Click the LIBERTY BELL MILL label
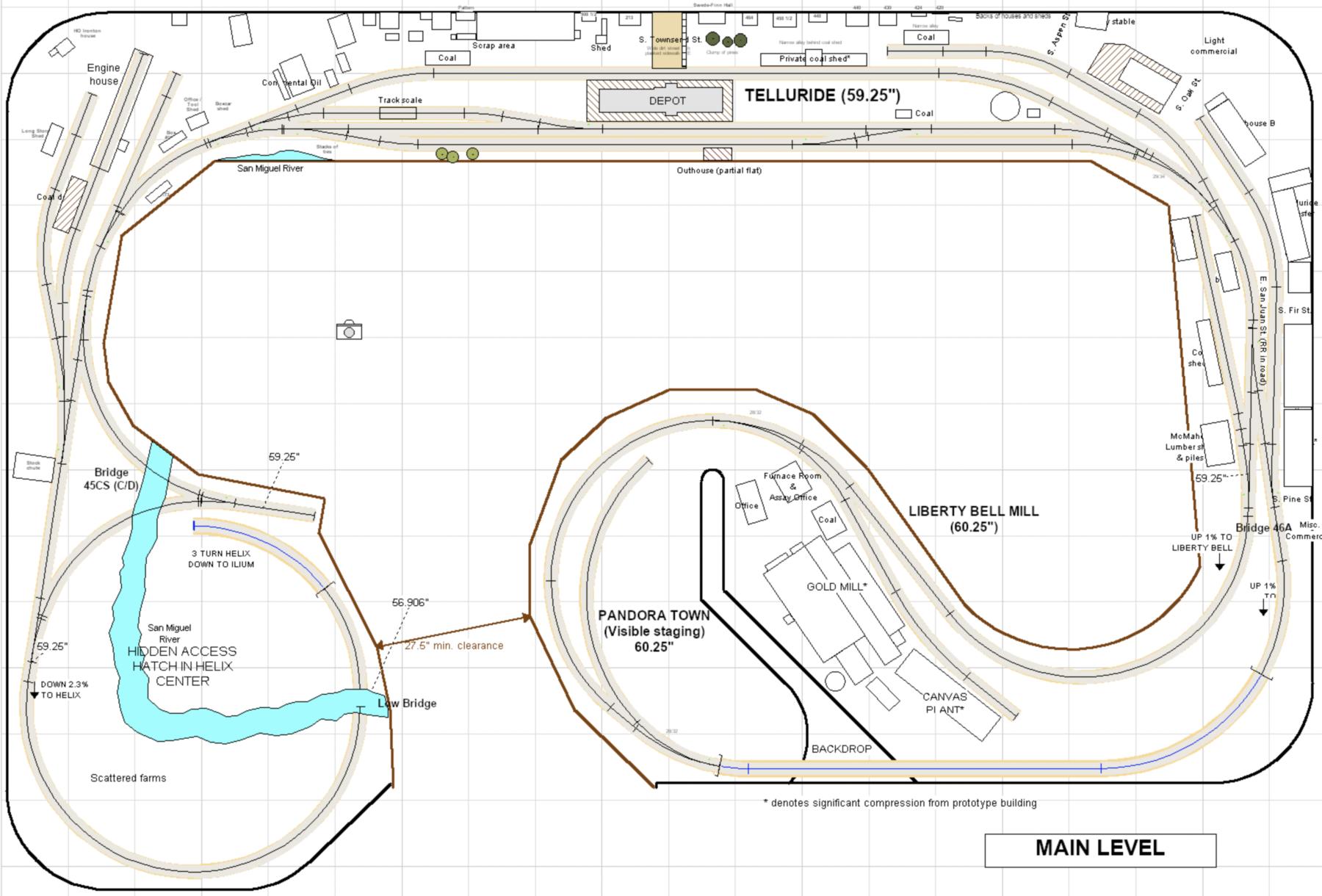The height and width of the screenshot is (896, 1322). [x=973, y=518]
